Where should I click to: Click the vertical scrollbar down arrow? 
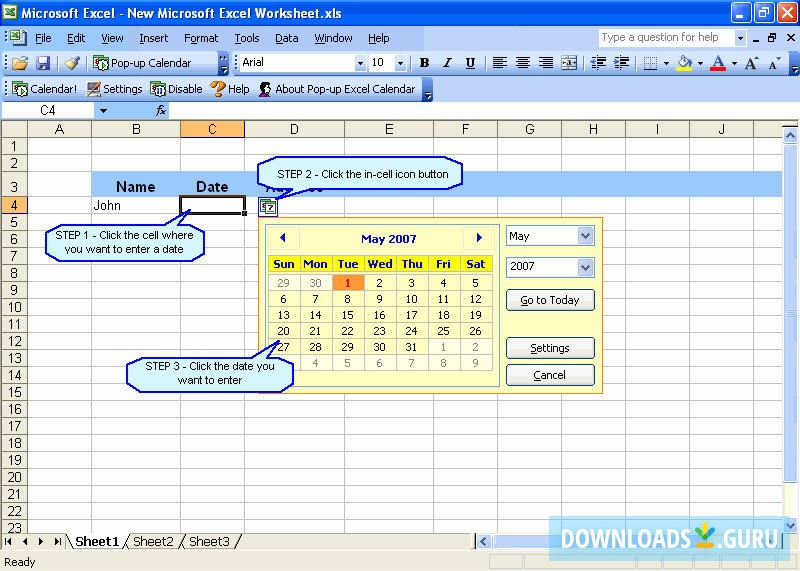click(x=790, y=525)
